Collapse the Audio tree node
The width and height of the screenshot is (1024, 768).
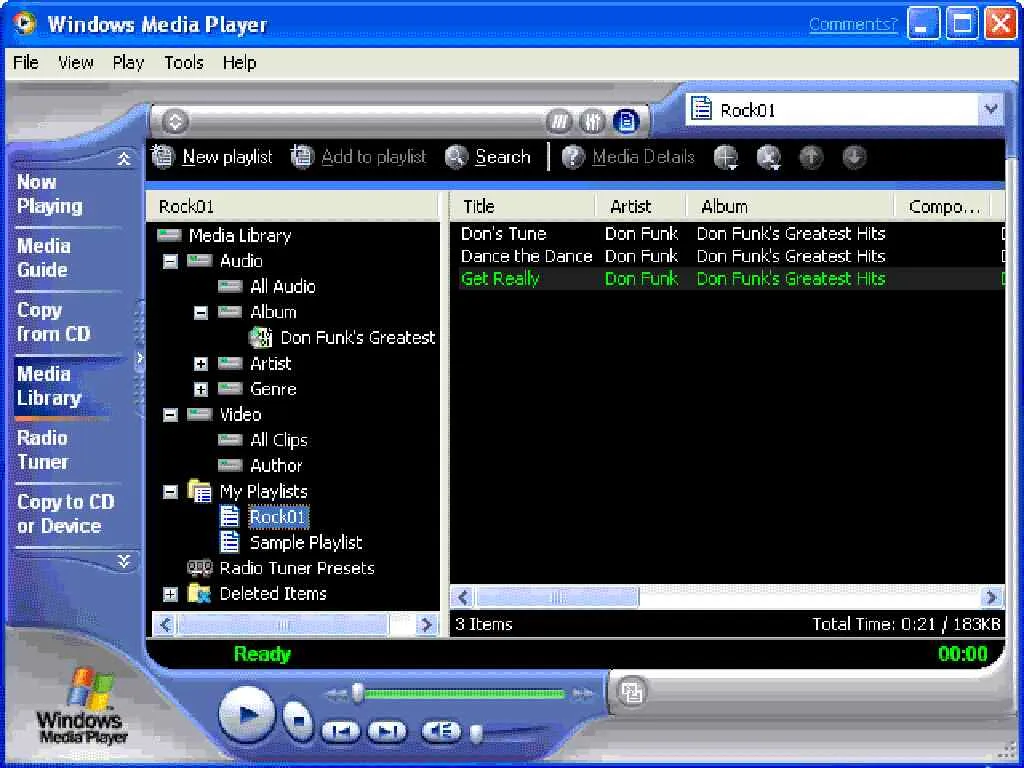[x=170, y=261]
